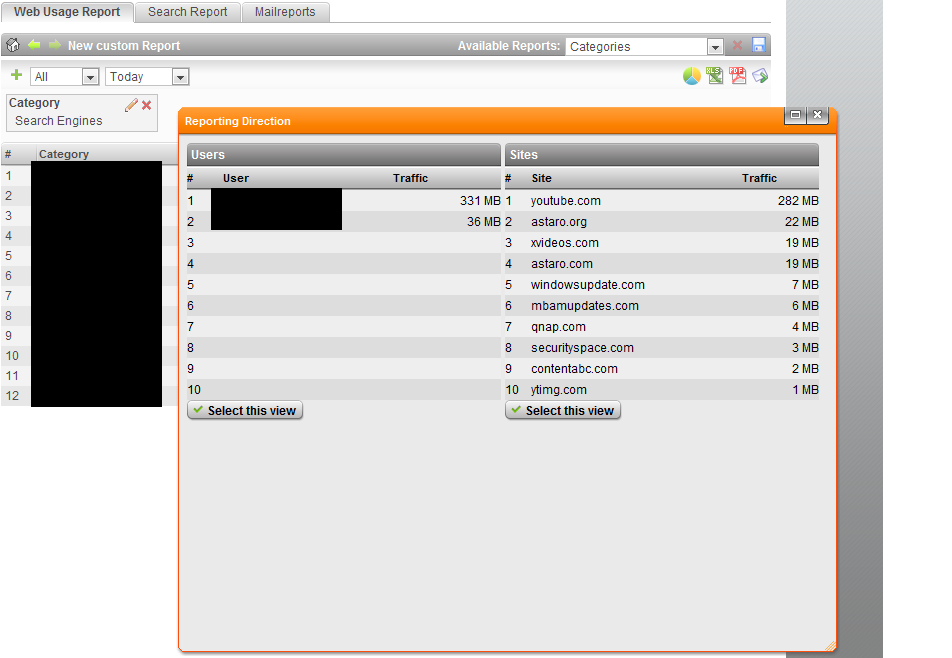The height and width of the screenshot is (658, 952).
Task: Open the Mailreports tab
Action: click(285, 12)
